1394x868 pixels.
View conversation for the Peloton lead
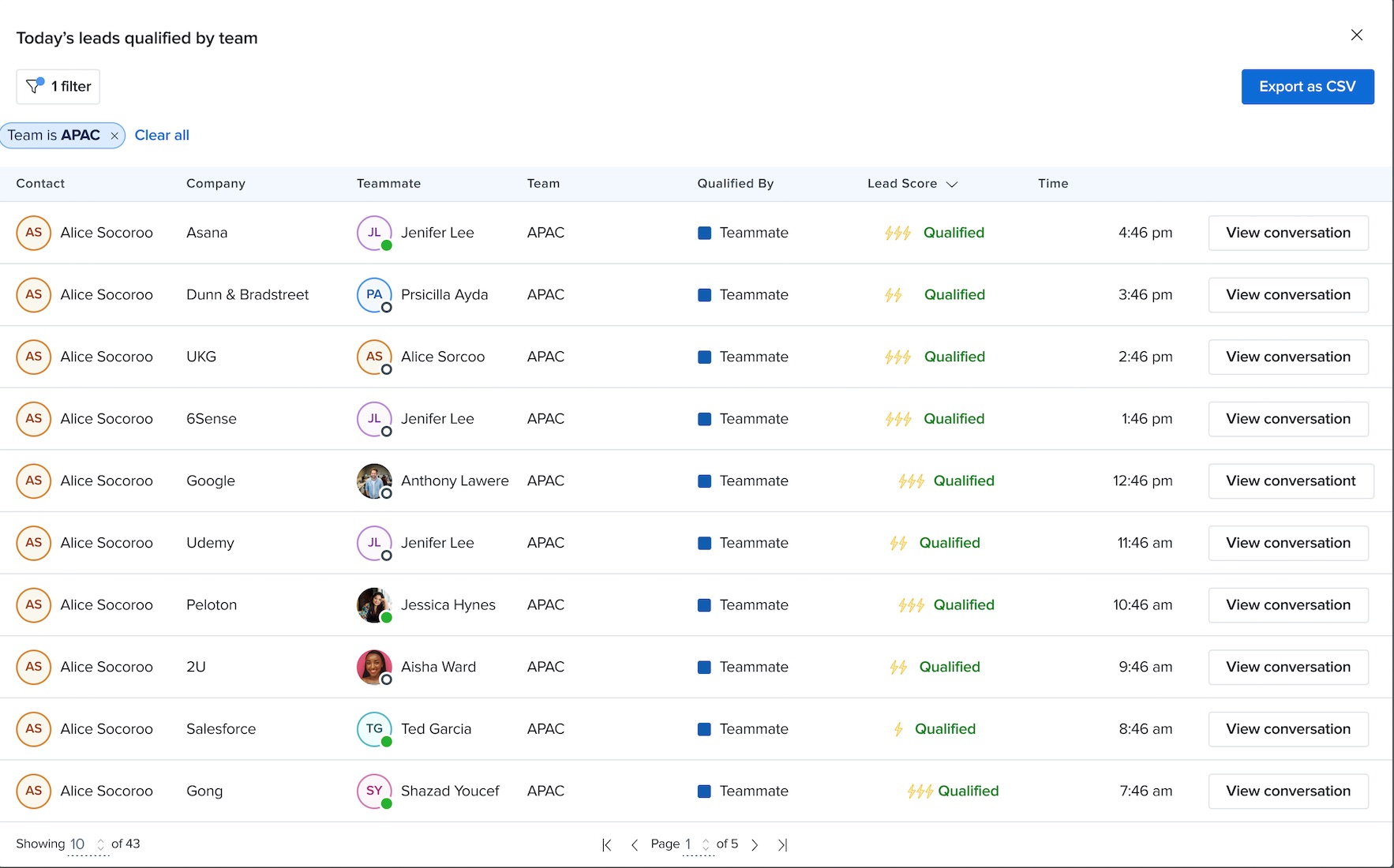[1288, 605]
